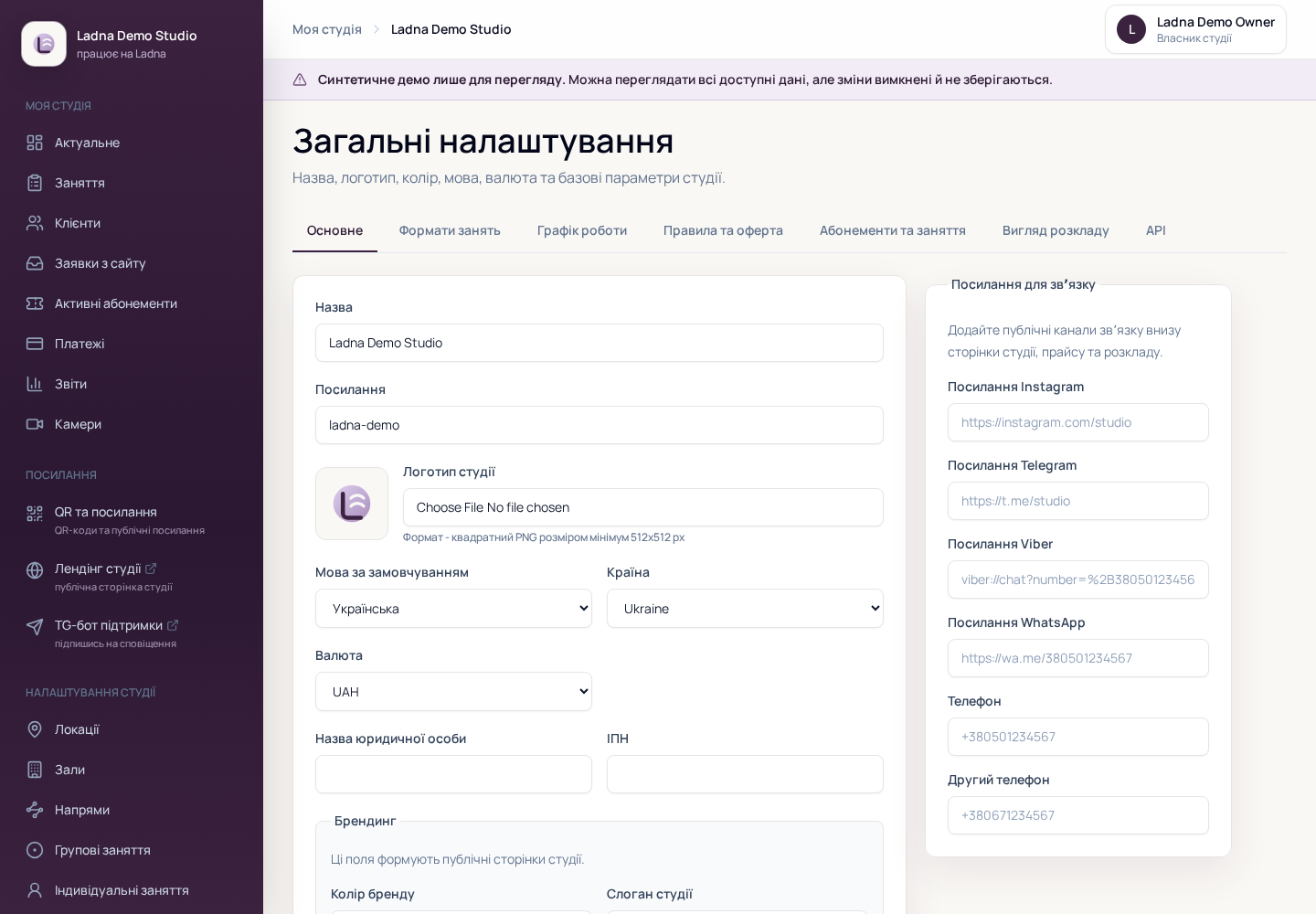
Task: Click 'Формат - квадратний PNG' hint text
Action: click(x=544, y=537)
